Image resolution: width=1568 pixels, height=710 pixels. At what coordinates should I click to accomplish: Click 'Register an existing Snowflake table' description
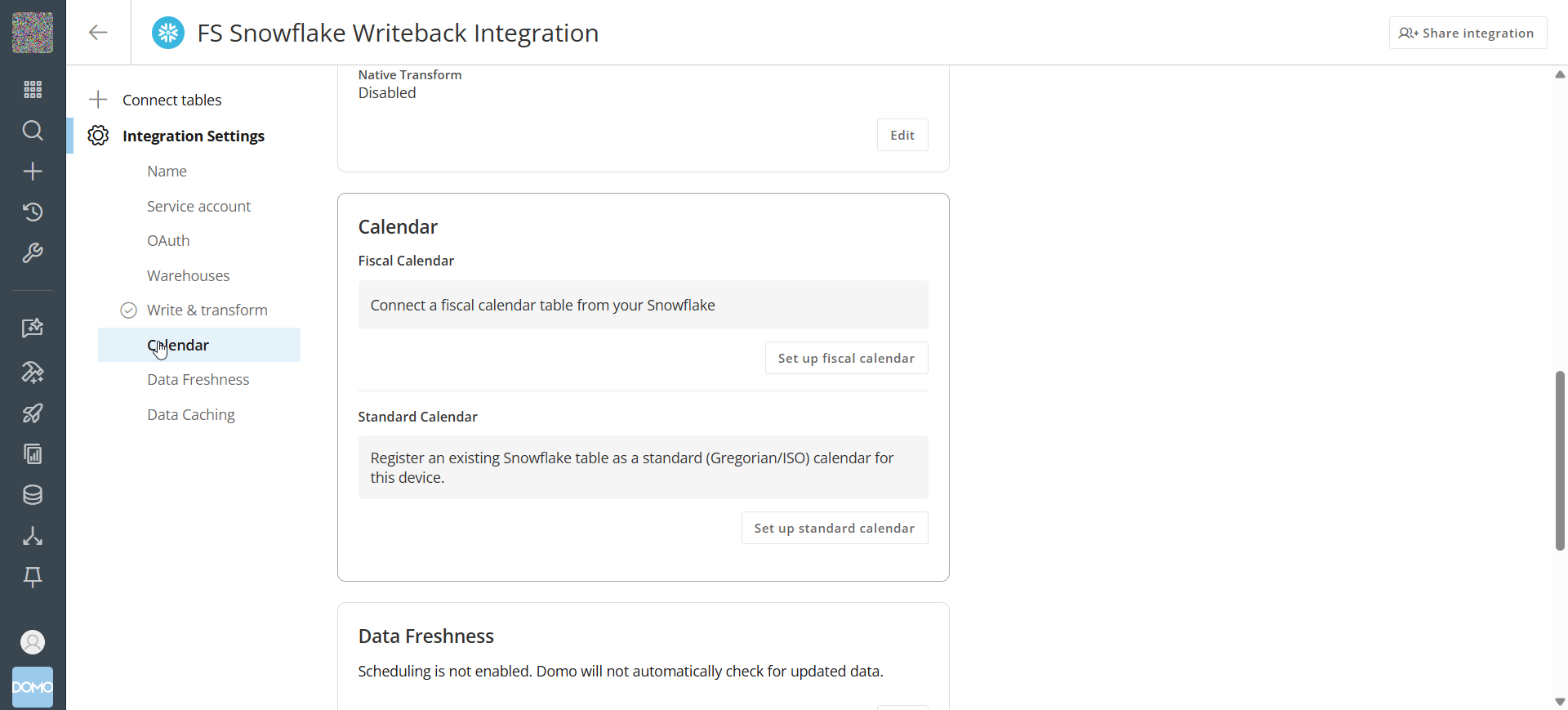tap(632, 468)
